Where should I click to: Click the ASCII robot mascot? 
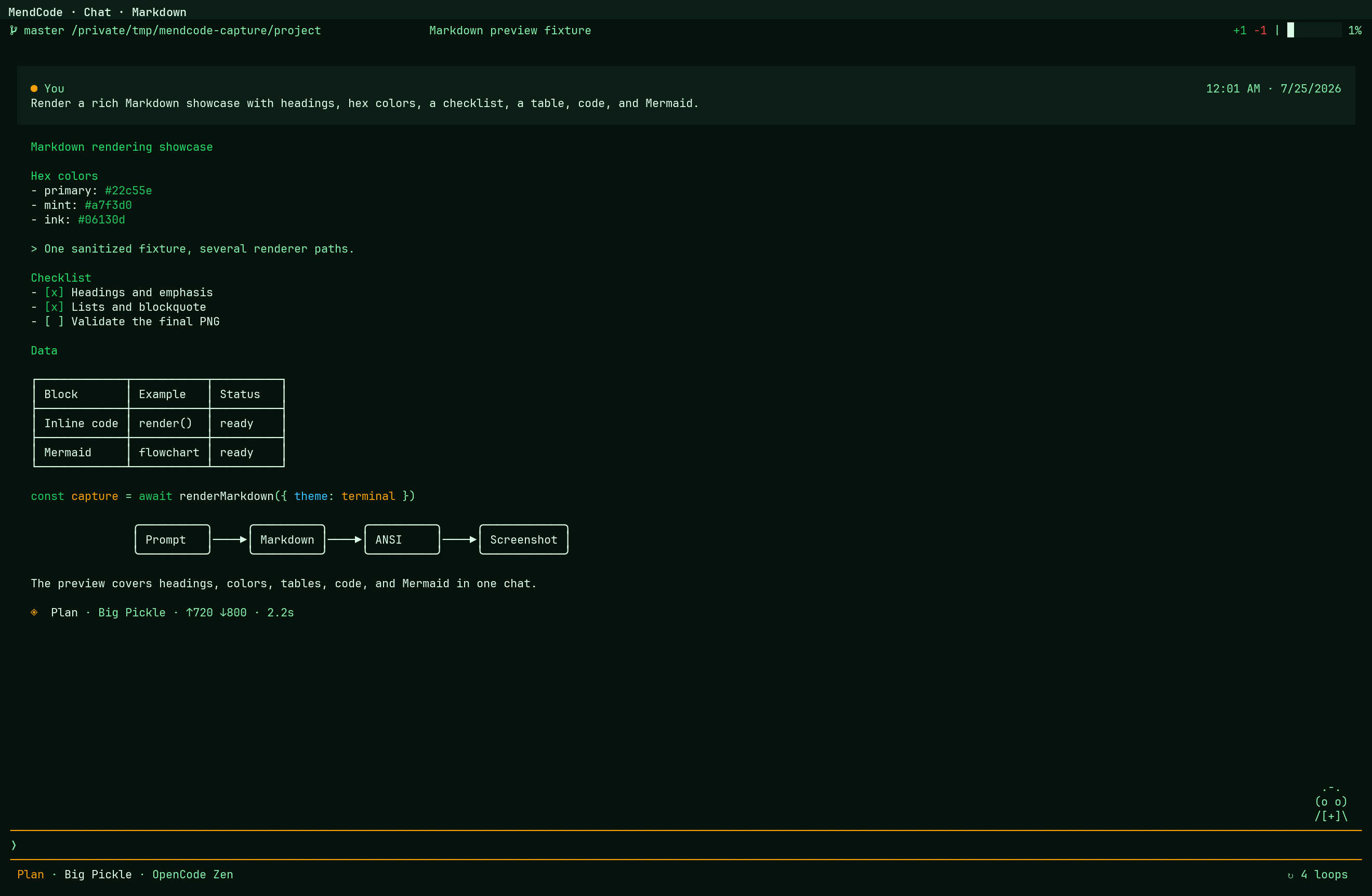point(1331,802)
